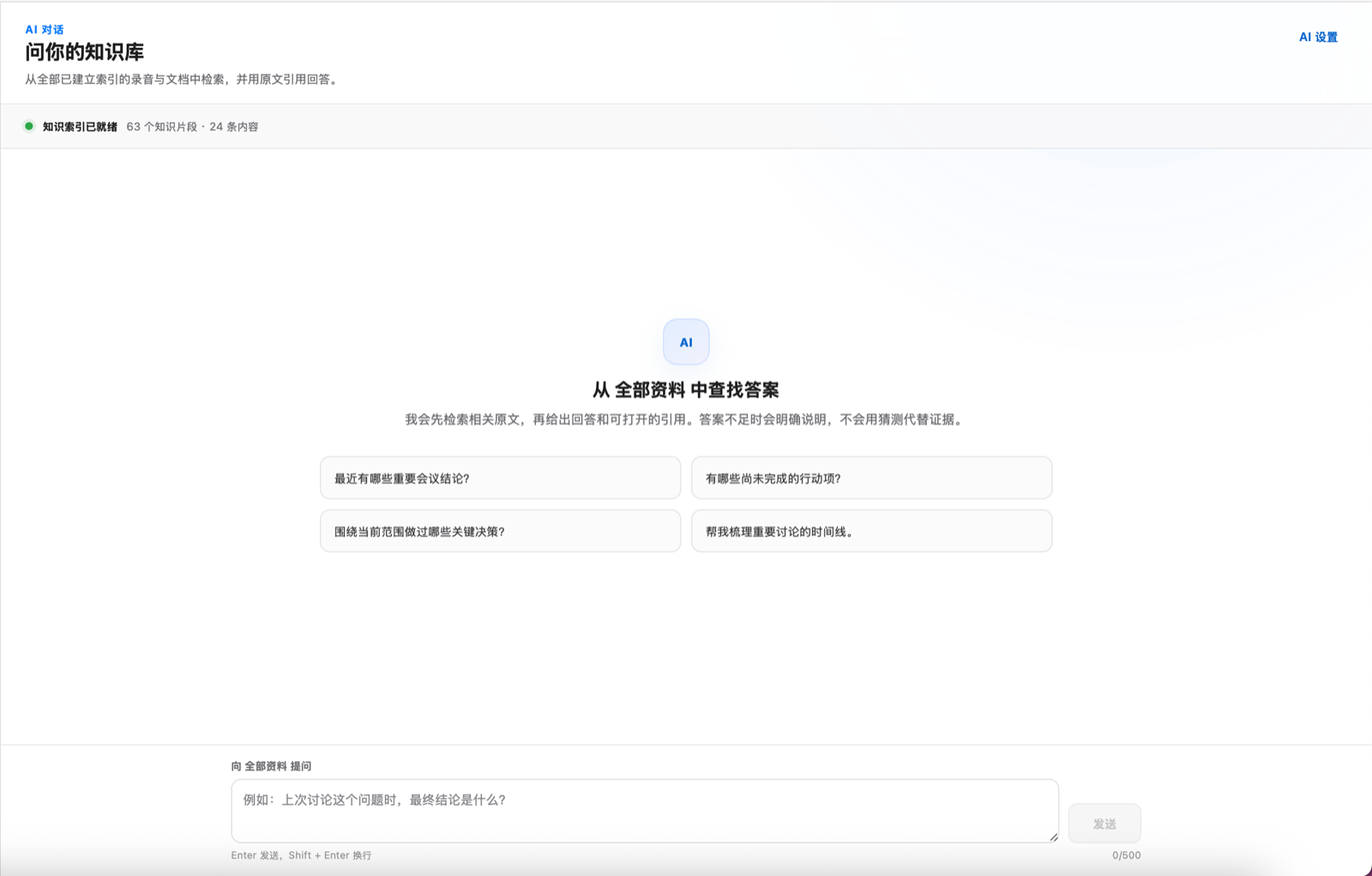Pick prompt 围绕当前范围做过哪些关键决策?
Screen dimensions: 1372x876
(x=500, y=531)
